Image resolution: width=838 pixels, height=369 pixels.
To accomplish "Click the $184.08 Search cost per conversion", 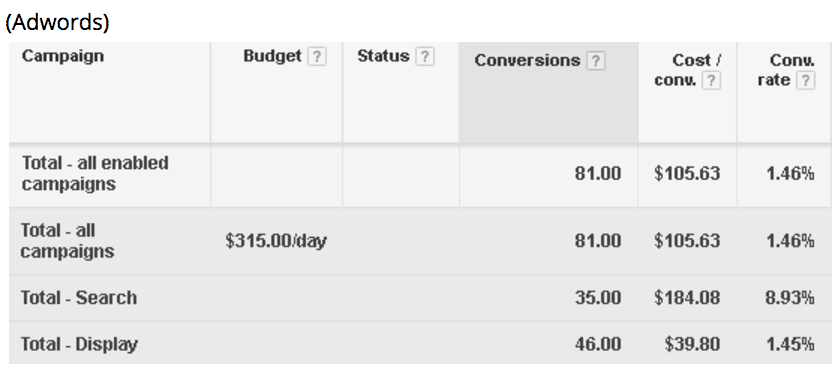I will 687,297.
